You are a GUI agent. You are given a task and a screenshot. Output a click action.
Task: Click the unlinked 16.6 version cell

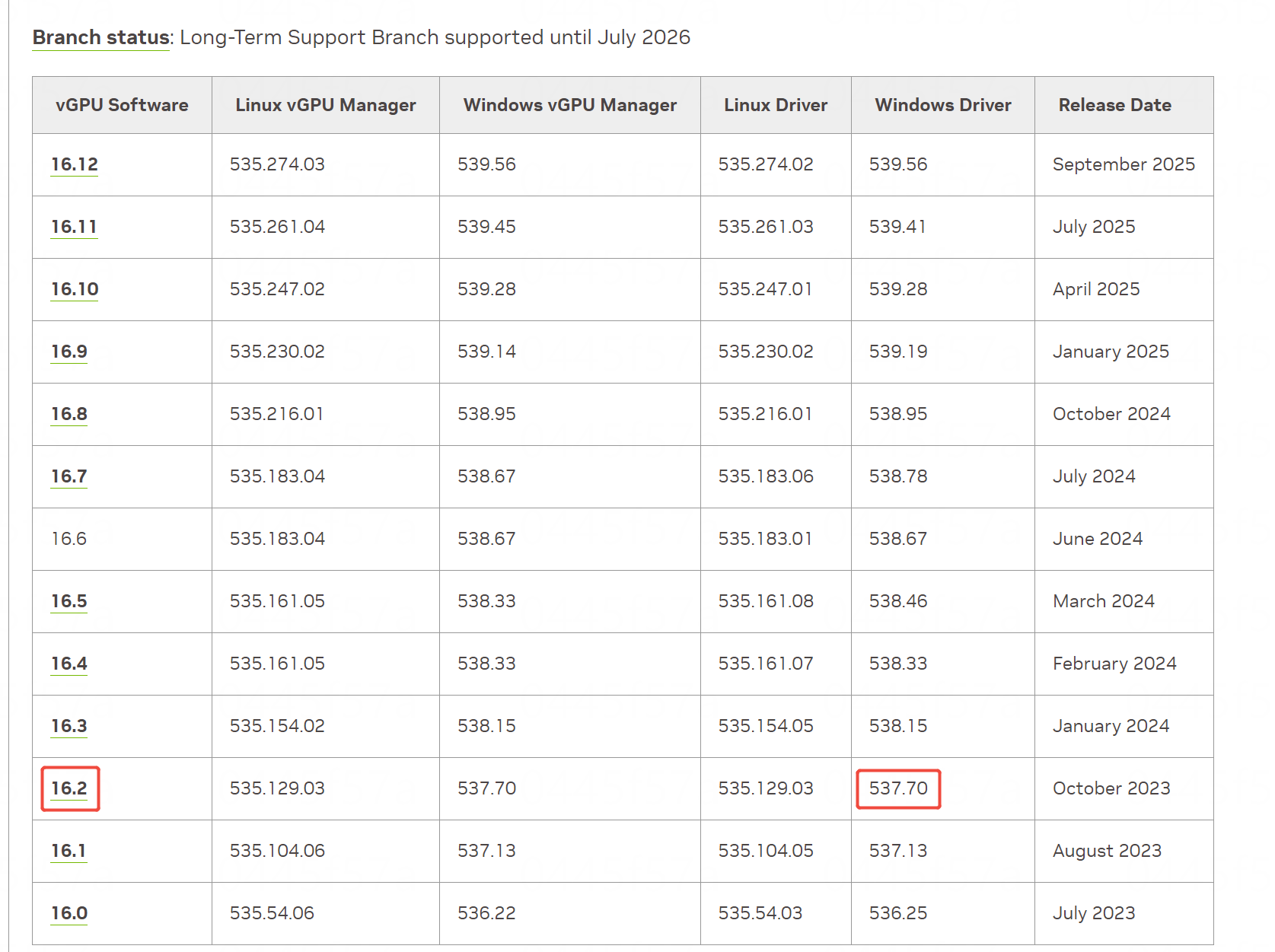[69, 539]
